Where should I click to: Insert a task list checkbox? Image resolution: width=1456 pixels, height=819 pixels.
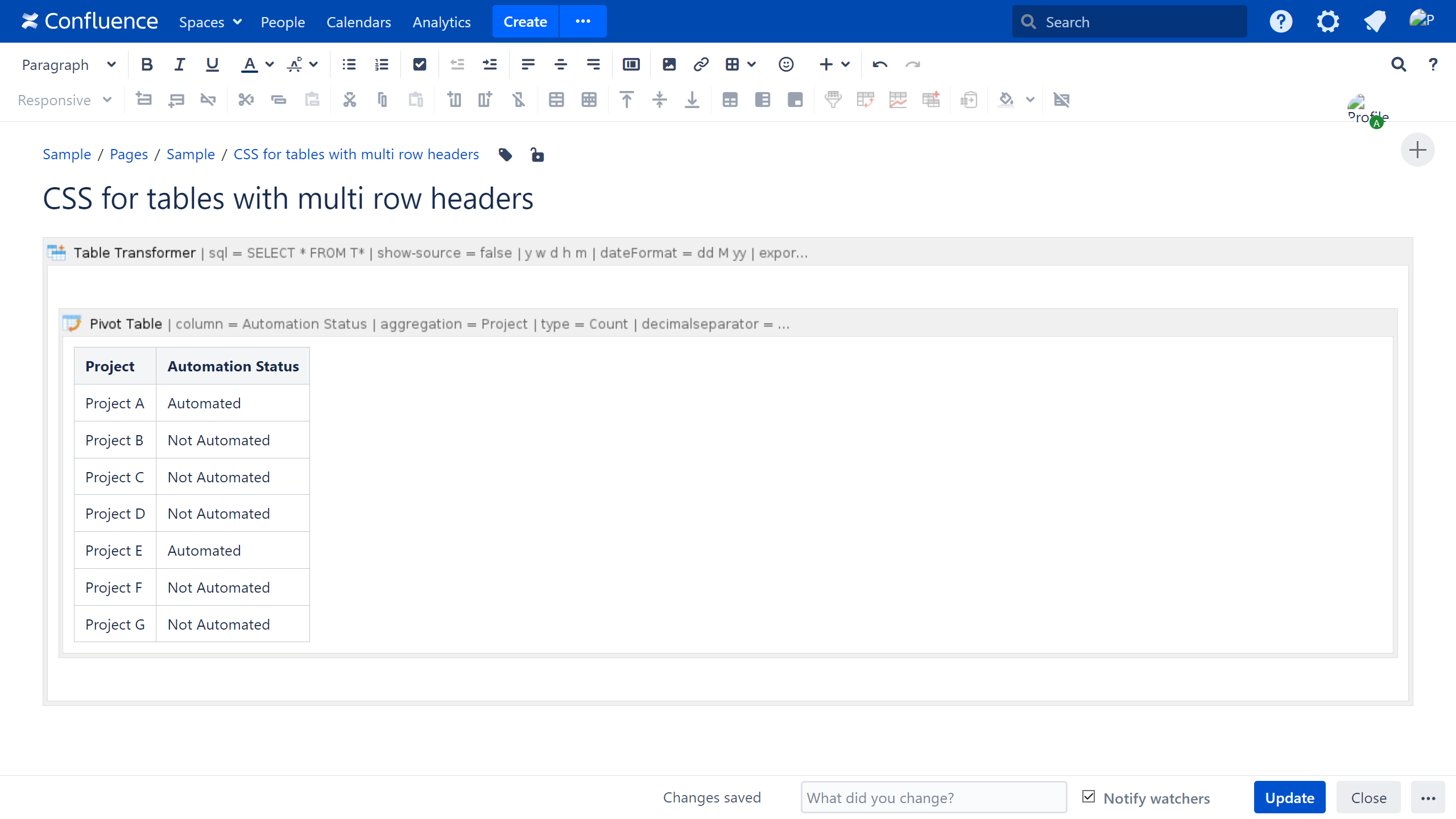point(420,64)
